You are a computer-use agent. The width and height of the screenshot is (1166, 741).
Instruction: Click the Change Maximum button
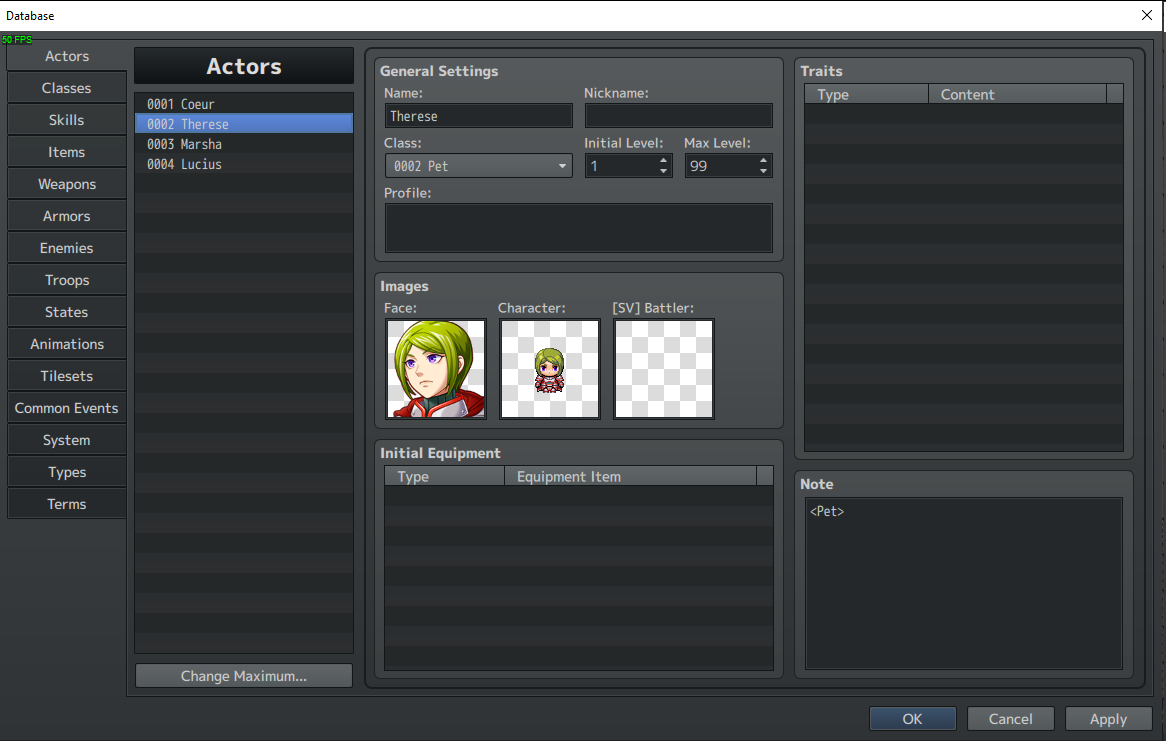244,676
